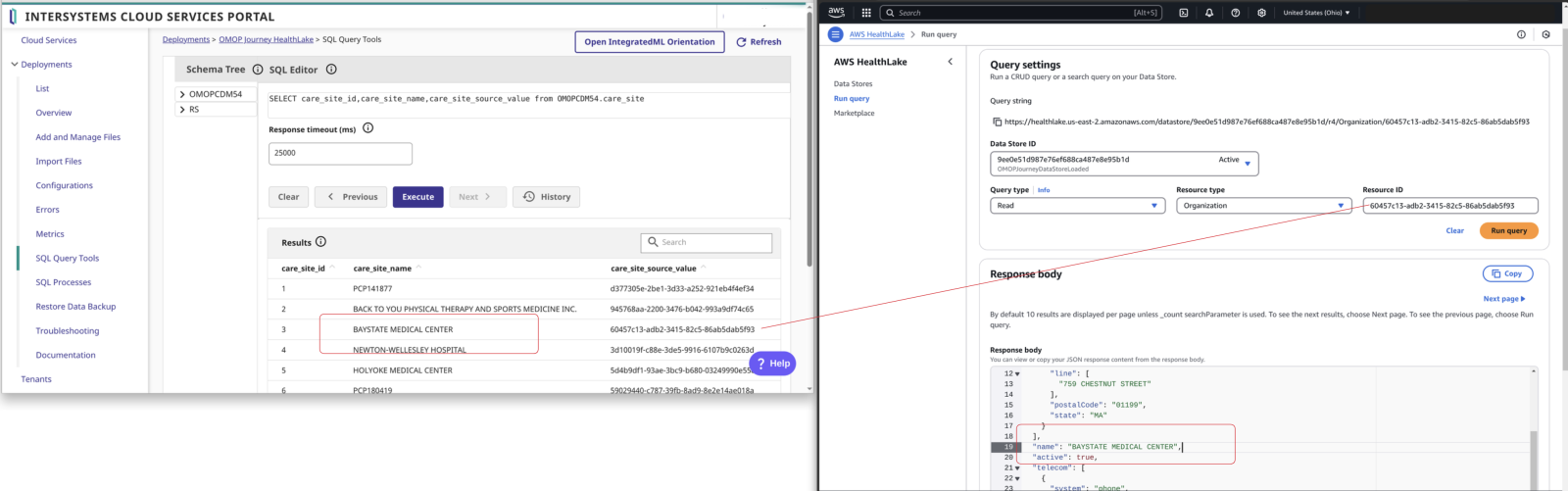Open the AWS help question-mark icon
The height and width of the screenshot is (491, 1568).
tap(1236, 13)
